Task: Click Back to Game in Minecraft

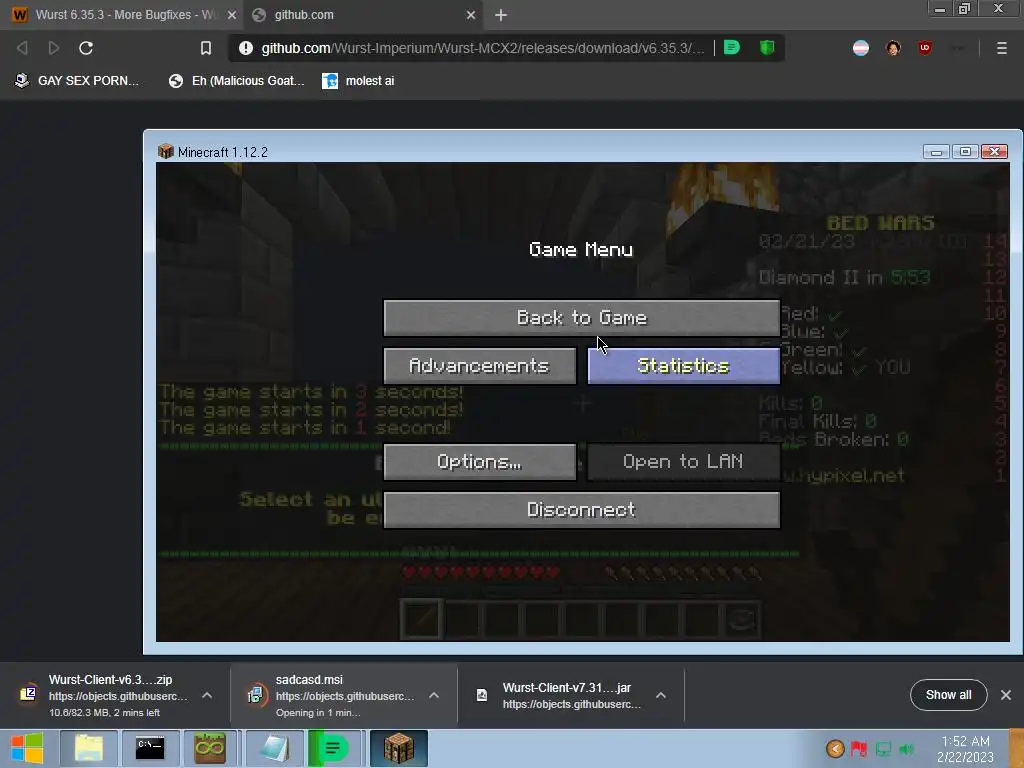Action: tap(581, 318)
